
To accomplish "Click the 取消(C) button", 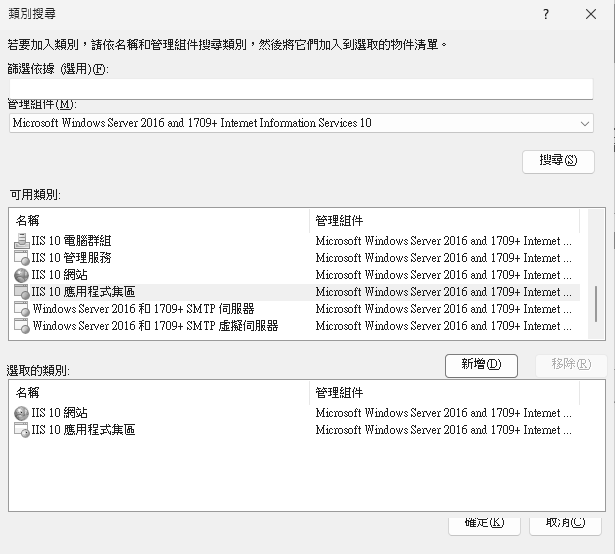I will click(565, 525).
